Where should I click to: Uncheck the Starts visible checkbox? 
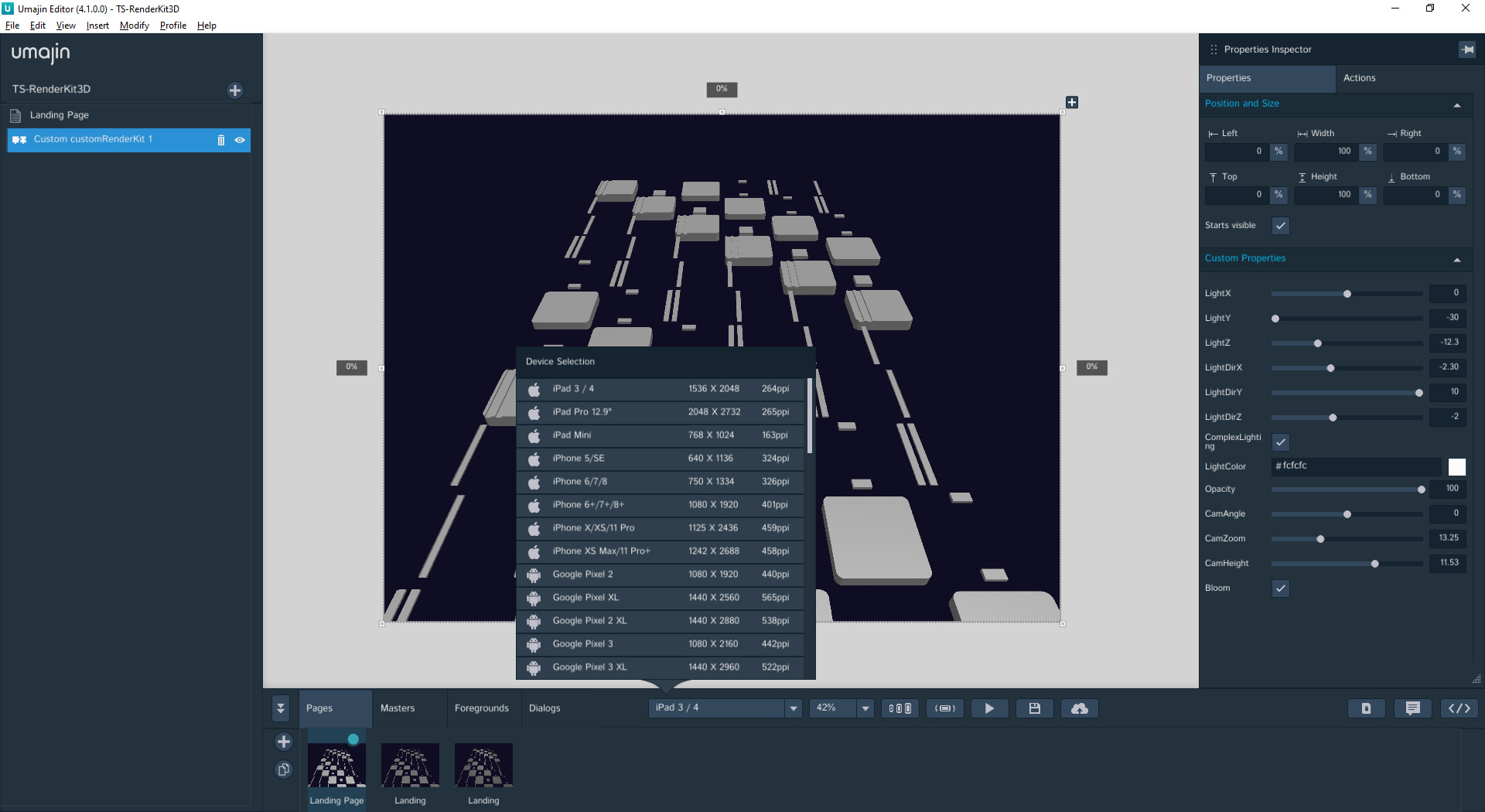point(1281,226)
